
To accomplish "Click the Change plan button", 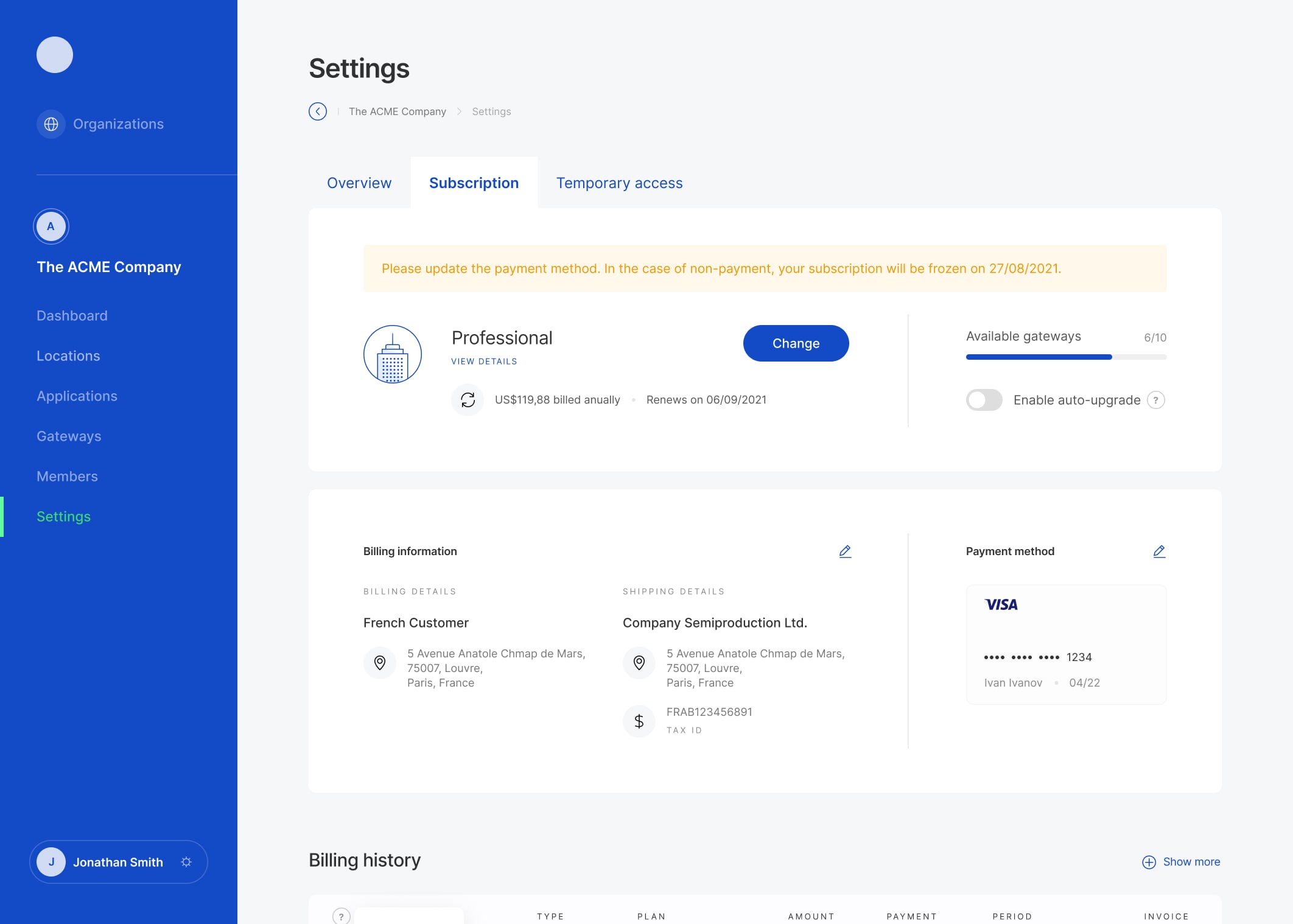I will (x=796, y=343).
